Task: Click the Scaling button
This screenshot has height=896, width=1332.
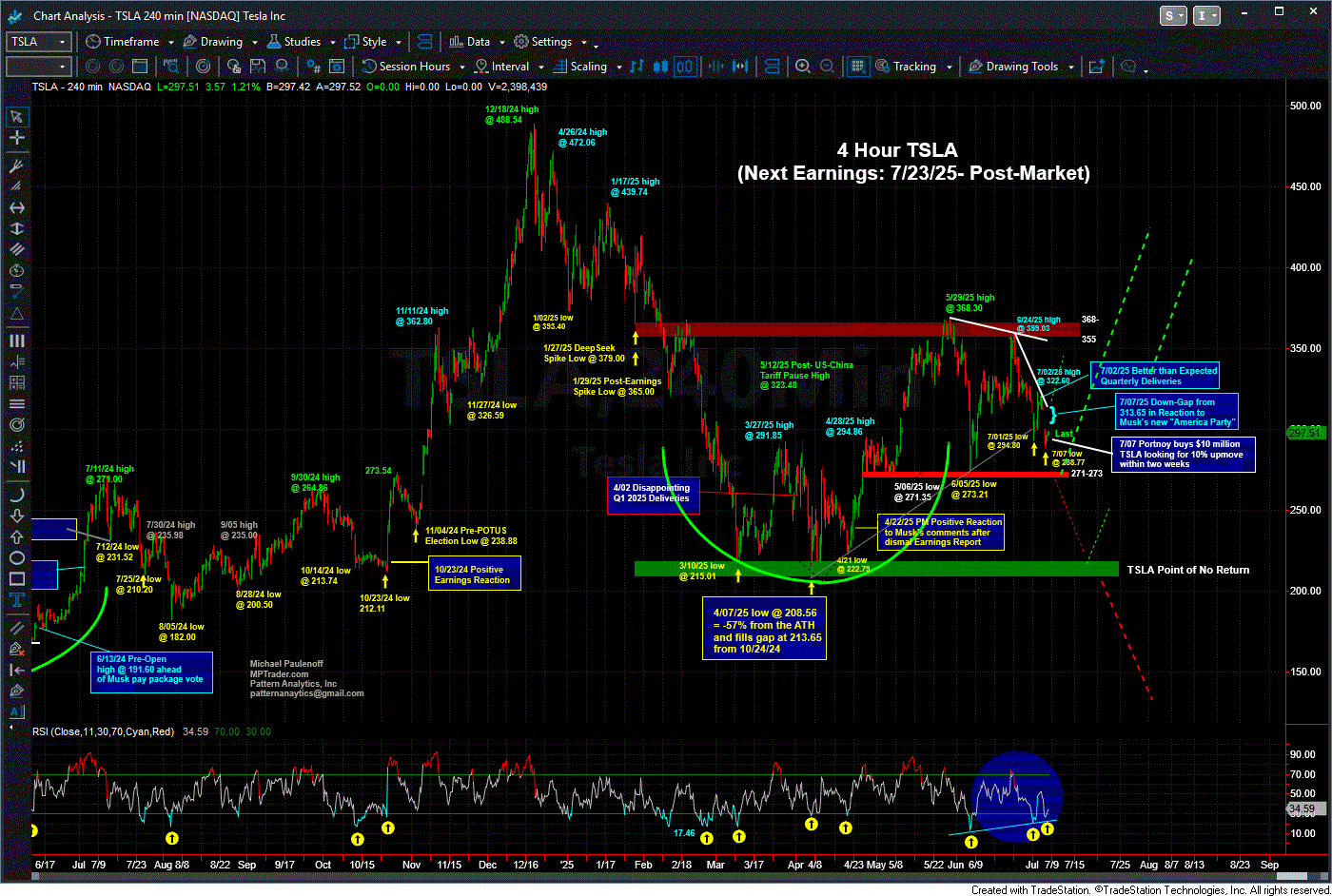Action: [x=578, y=67]
